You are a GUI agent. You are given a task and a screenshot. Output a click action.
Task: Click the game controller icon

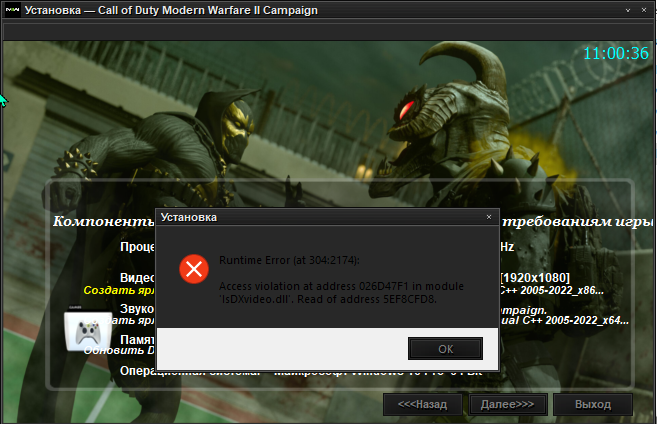tap(87, 331)
